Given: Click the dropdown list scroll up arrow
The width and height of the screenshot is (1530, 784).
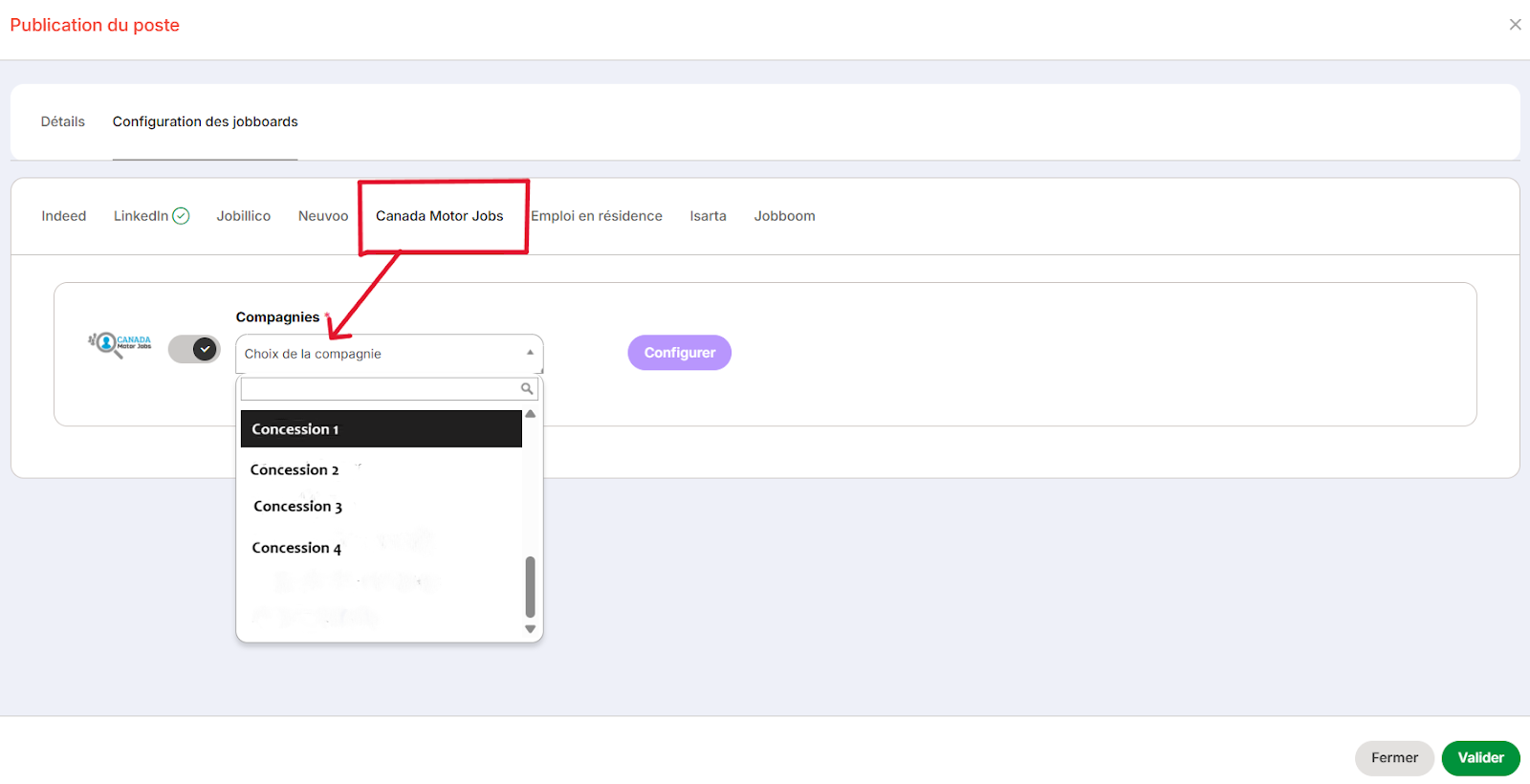Looking at the screenshot, I should click(x=531, y=414).
